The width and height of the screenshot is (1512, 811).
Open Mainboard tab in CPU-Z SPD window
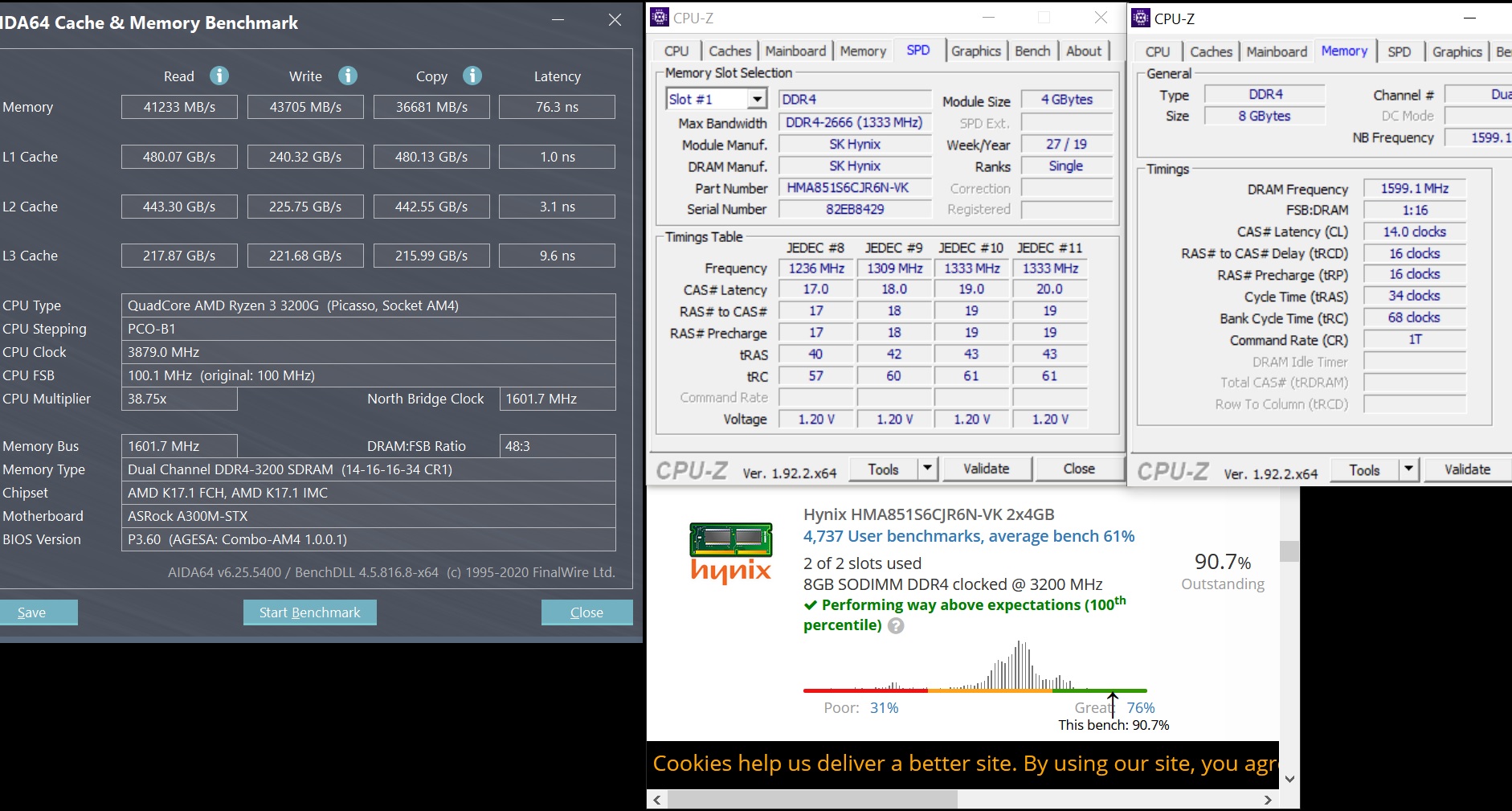click(795, 51)
